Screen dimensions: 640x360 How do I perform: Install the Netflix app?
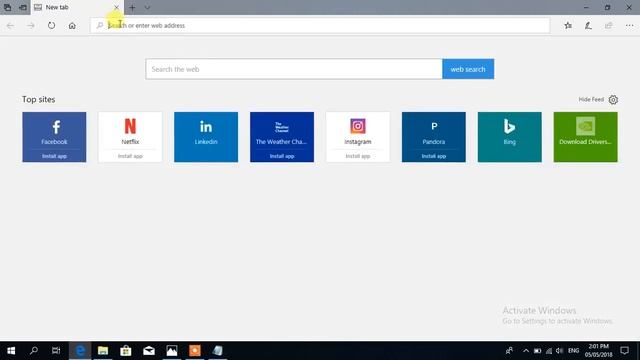pyautogui.click(x=130, y=156)
